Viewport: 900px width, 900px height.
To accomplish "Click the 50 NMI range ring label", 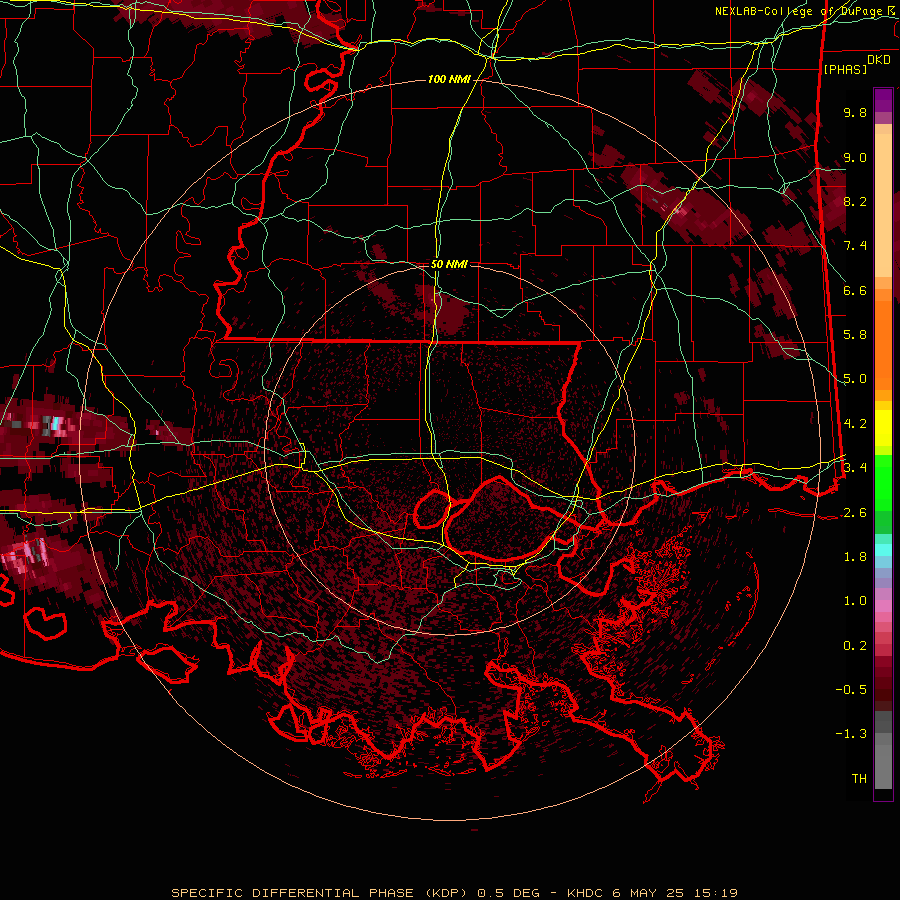I will point(449,264).
